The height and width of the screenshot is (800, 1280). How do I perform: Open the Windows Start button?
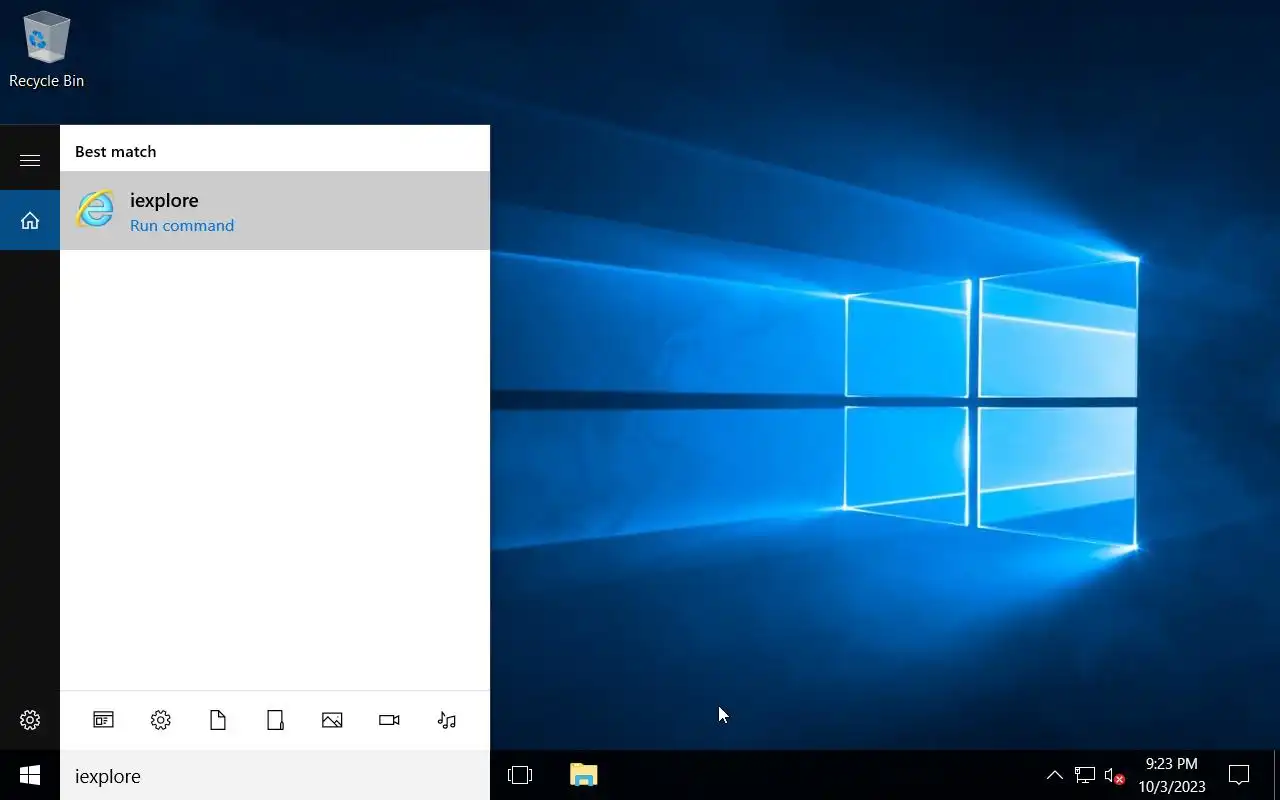click(x=30, y=775)
